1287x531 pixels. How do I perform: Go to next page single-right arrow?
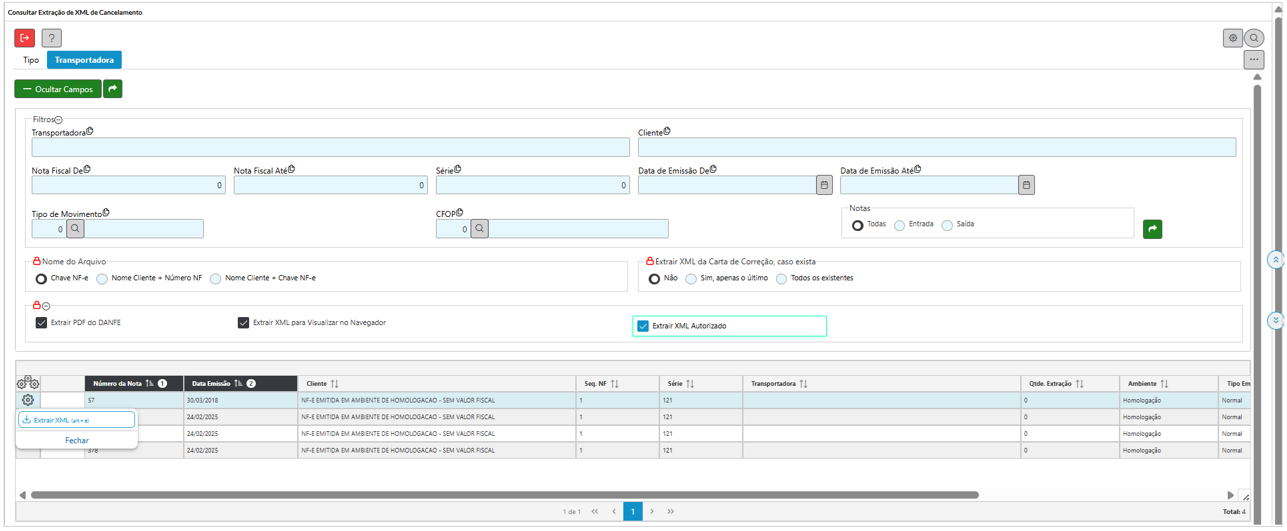tap(652, 511)
